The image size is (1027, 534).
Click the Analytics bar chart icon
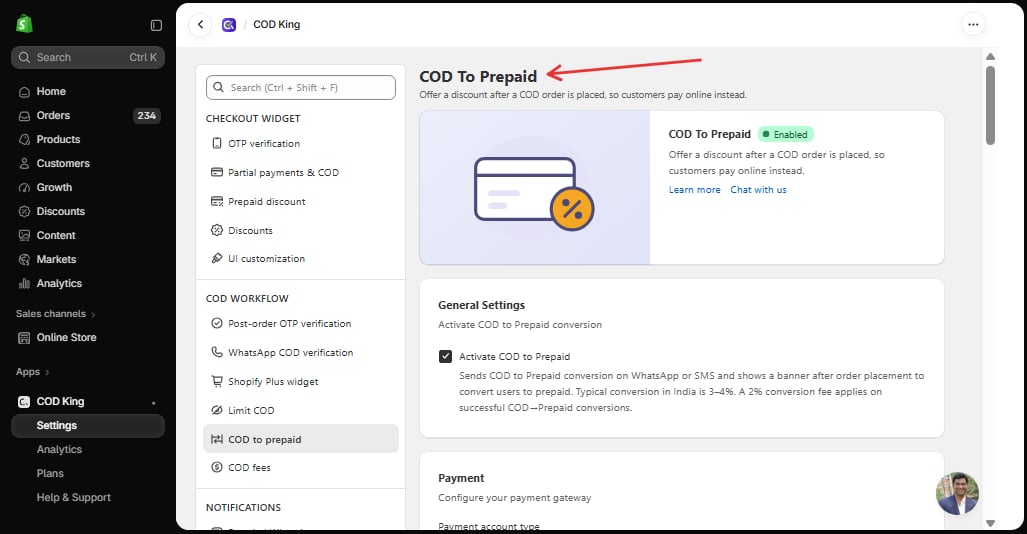24,284
